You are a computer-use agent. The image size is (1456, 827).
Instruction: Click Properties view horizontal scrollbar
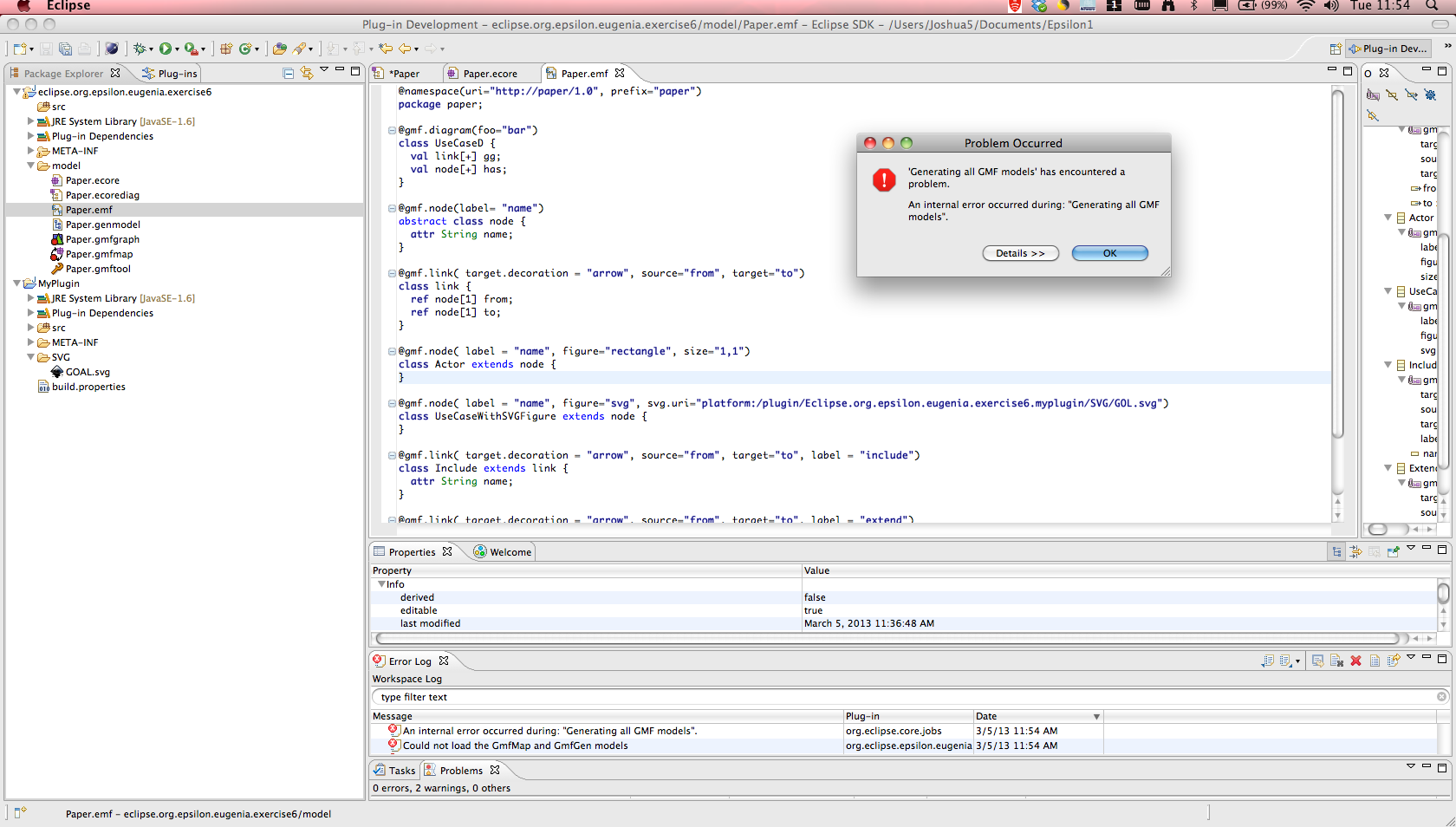[x=888, y=638]
